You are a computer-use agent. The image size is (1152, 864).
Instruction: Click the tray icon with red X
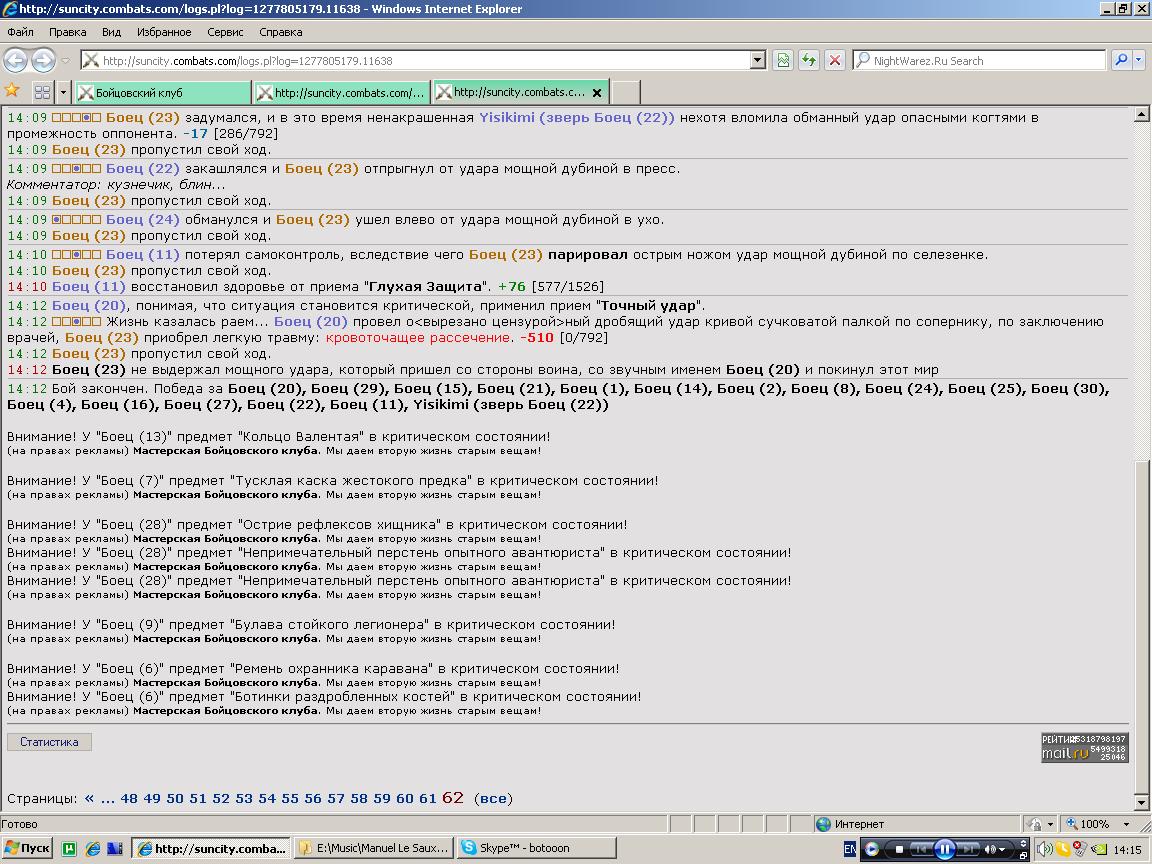[1080, 849]
